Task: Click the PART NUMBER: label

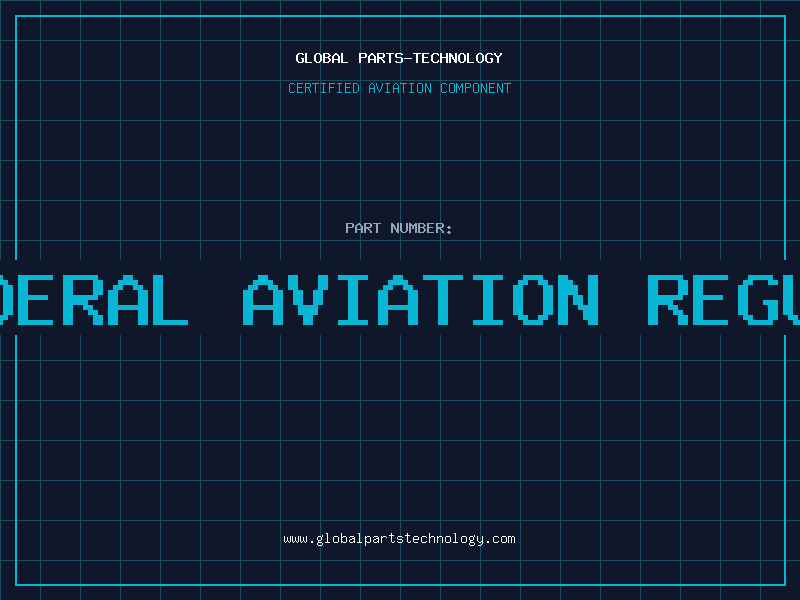Action: click(399, 228)
